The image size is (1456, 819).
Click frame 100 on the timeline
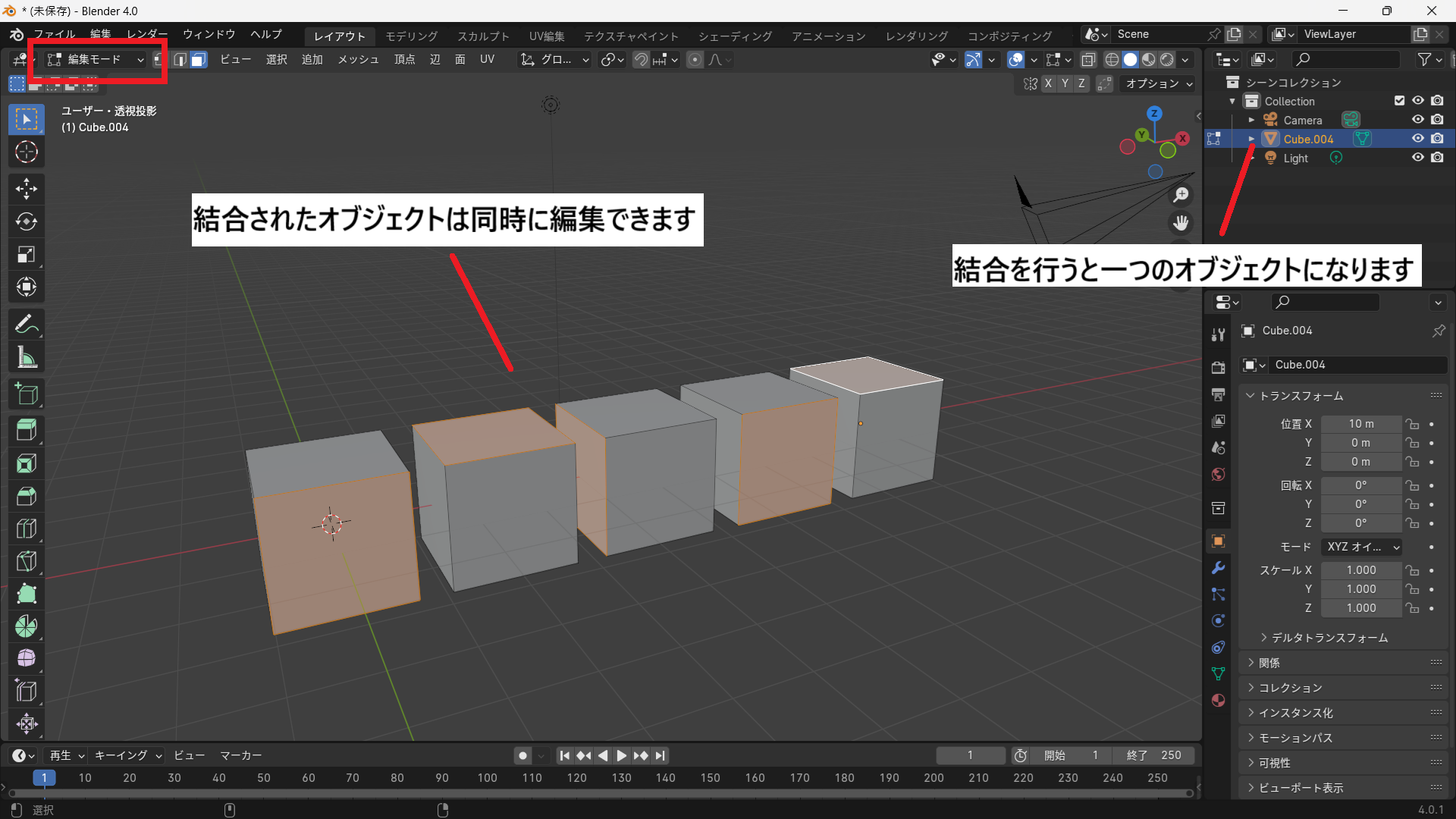coord(487,778)
